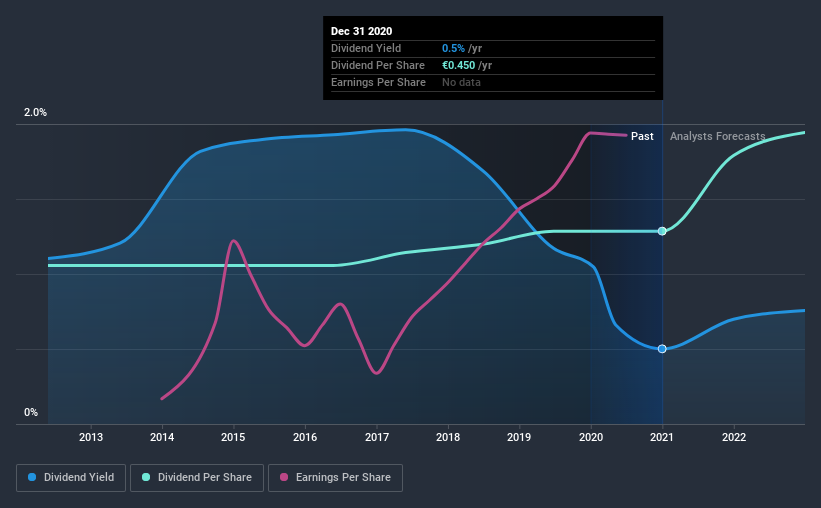The height and width of the screenshot is (508, 821).
Task: Click the 2015 x-axis year label
Action: 233,437
